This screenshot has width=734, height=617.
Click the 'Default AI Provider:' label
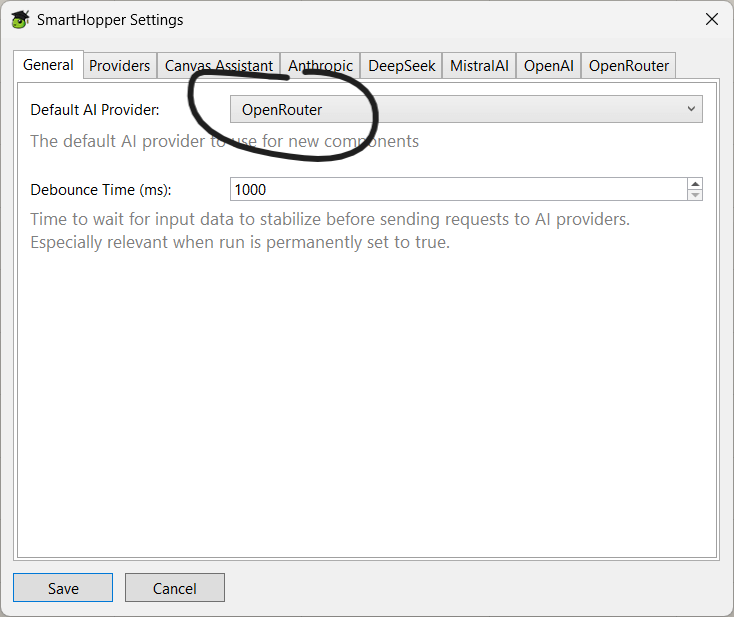click(x=95, y=110)
